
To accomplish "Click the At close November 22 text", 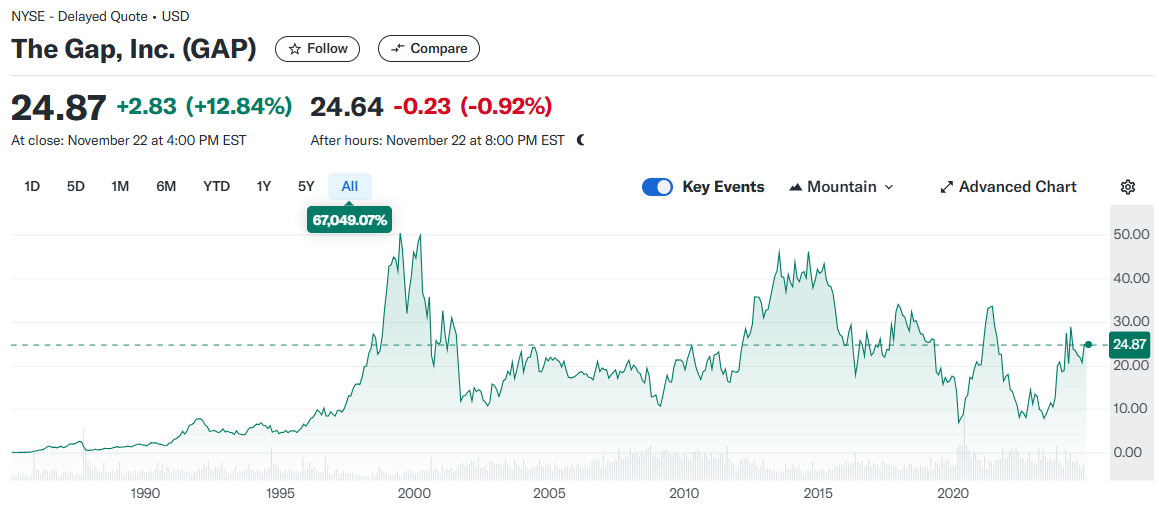I will [129, 140].
